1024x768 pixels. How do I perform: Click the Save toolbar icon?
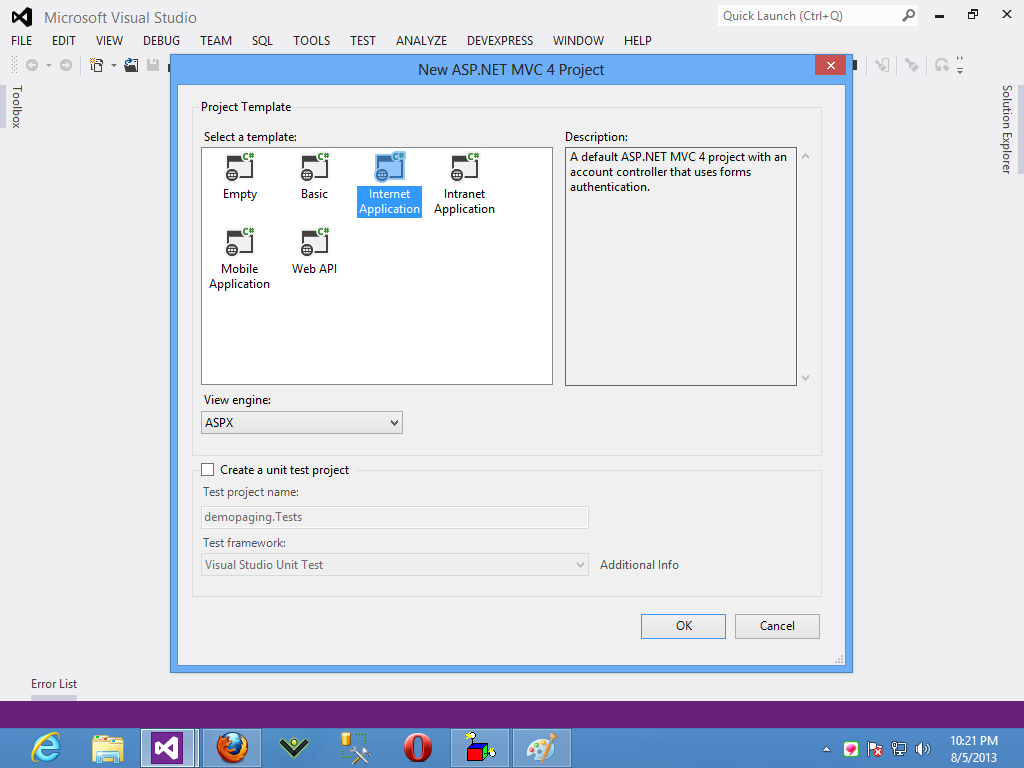[x=153, y=65]
